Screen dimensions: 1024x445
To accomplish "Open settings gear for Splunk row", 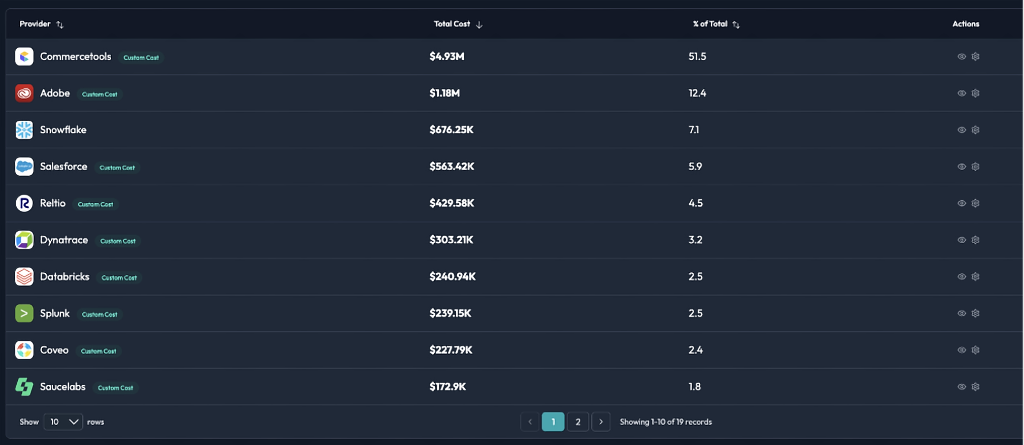I will click(976, 313).
